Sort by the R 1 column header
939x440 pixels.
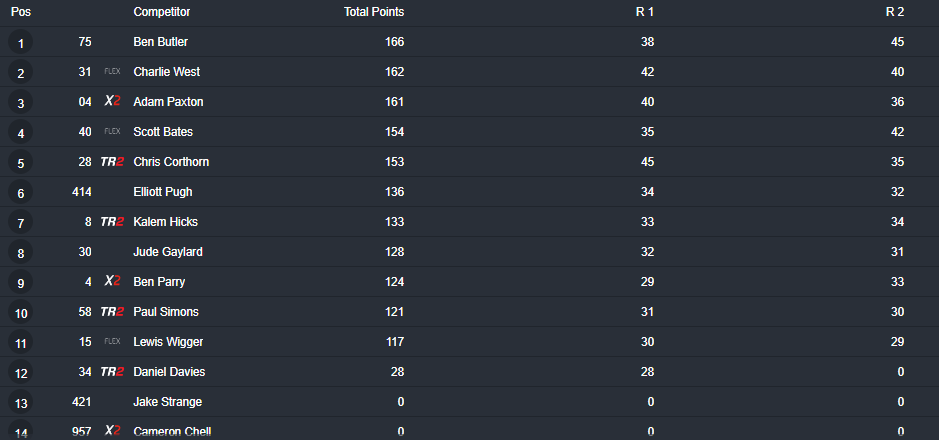pyautogui.click(x=644, y=12)
